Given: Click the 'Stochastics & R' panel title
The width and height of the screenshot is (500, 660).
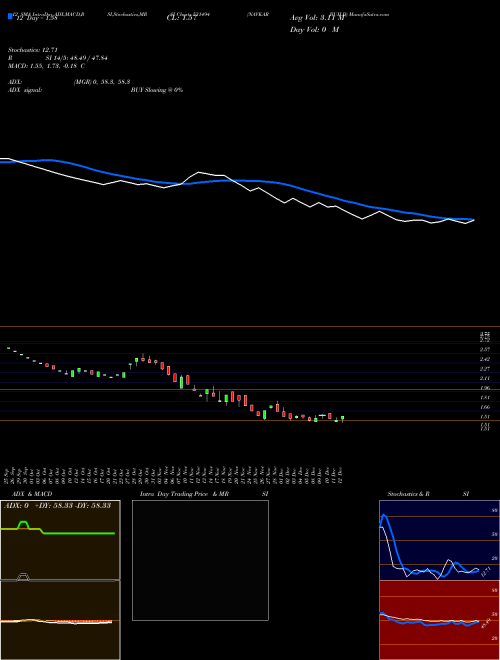Looking at the screenshot, I should 408,494.
